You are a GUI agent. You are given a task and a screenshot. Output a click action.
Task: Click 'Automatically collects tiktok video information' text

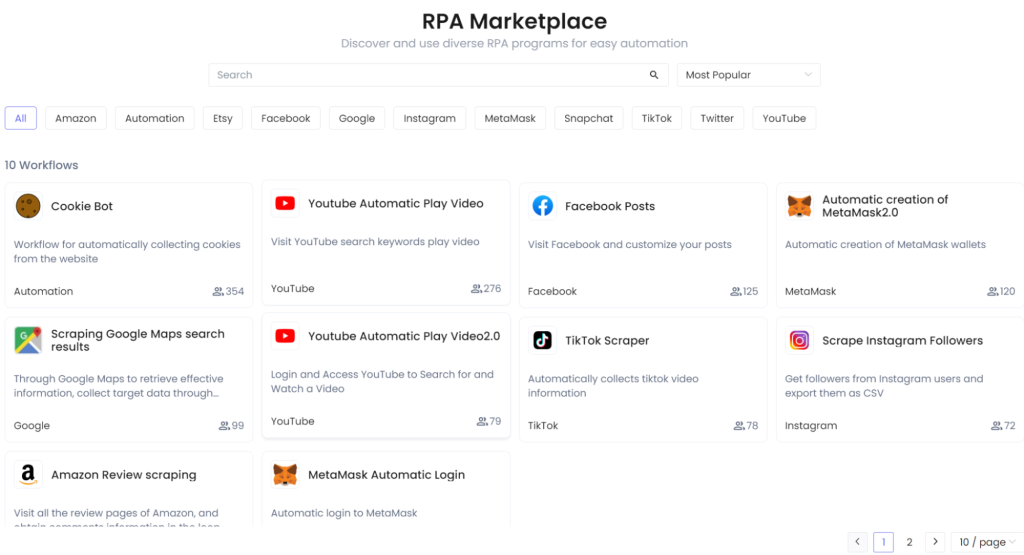click(x=613, y=386)
